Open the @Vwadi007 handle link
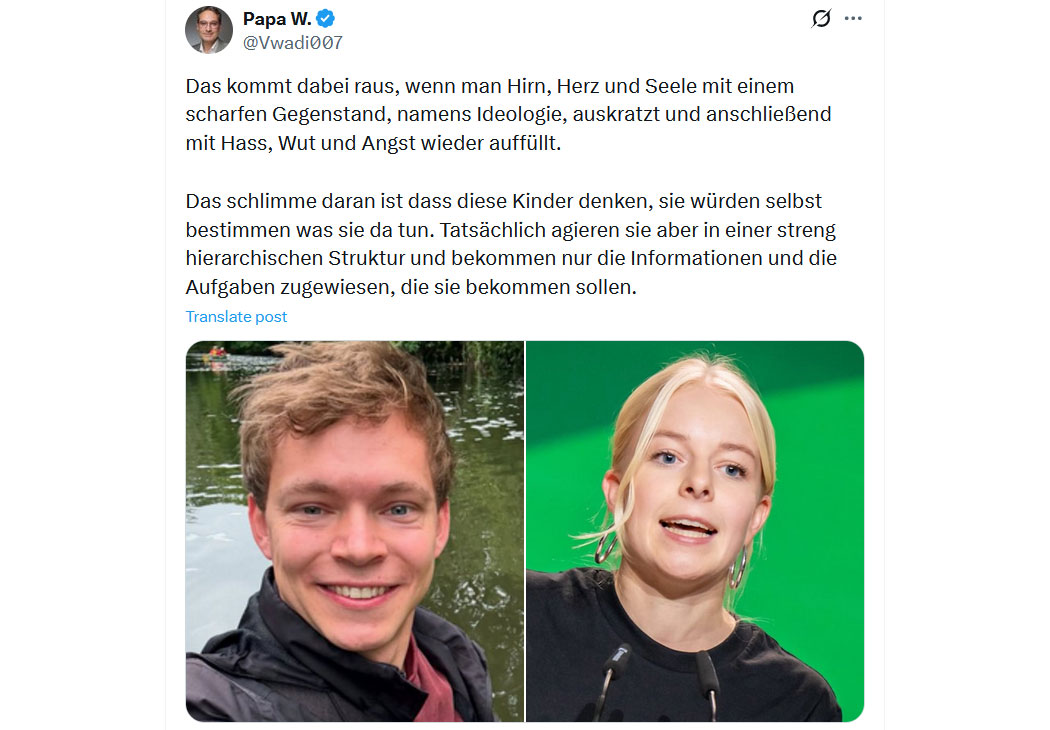This screenshot has height=730, width=1050. [x=293, y=43]
